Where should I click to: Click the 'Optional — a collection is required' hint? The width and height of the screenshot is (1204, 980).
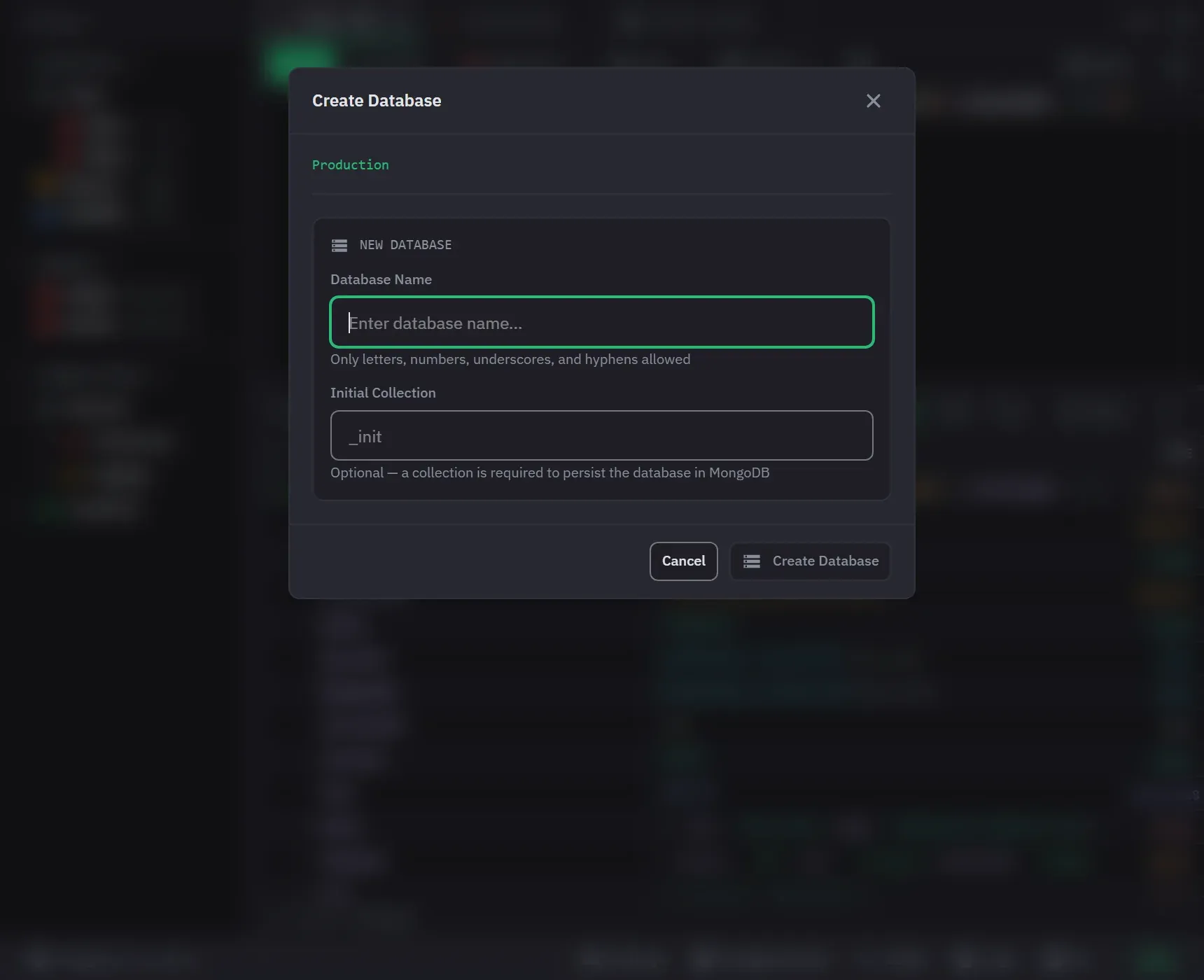[x=550, y=472]
